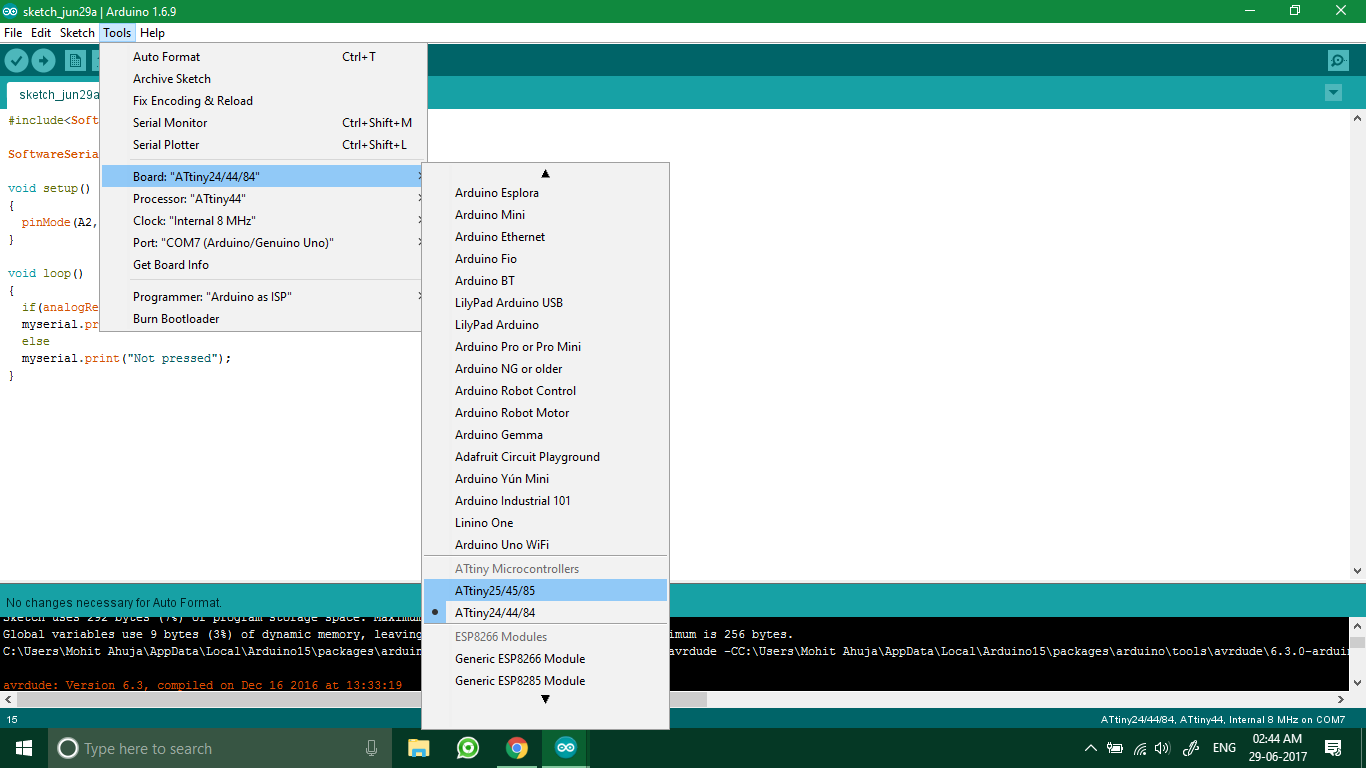This screenshot has width=1366, height=768.
Task: Expand the Programmer "Arduino as ISP" submenu
Action: click(264, 297)
